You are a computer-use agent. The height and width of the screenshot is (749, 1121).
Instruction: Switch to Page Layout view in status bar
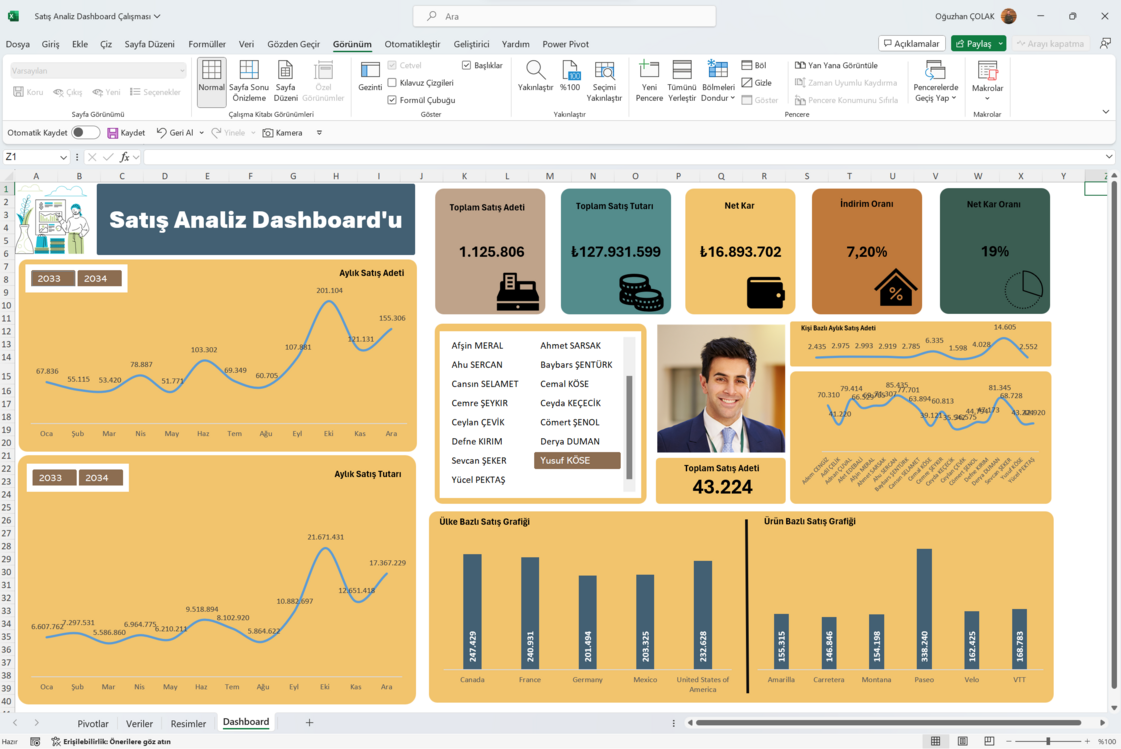click(962, 741)
